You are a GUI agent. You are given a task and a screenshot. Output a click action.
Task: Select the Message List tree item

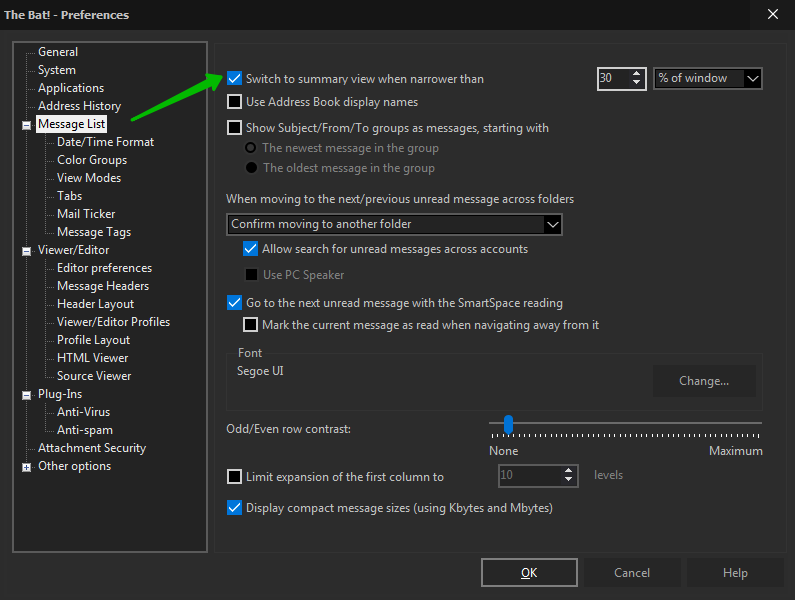(x=71, y=124)
